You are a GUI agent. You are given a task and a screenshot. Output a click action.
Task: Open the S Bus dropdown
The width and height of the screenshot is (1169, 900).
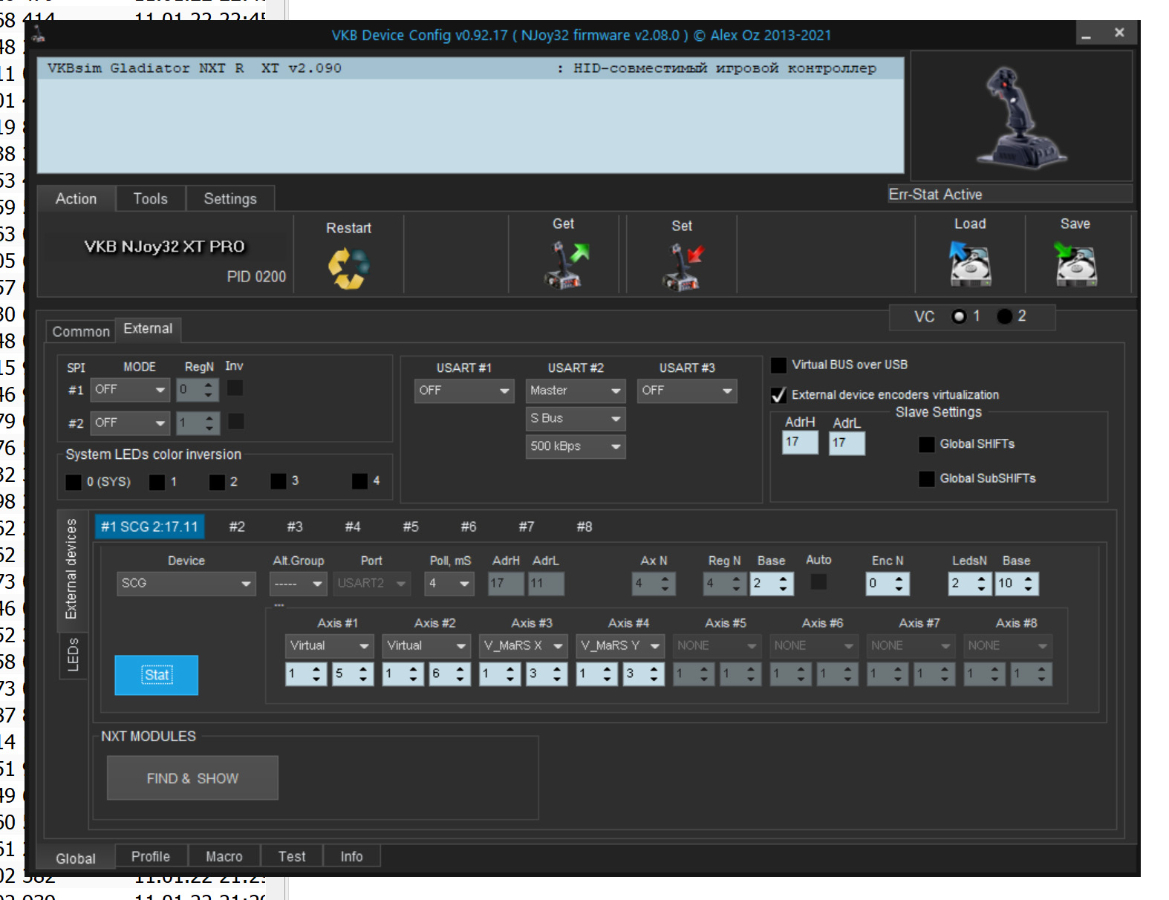coord(575,418)
